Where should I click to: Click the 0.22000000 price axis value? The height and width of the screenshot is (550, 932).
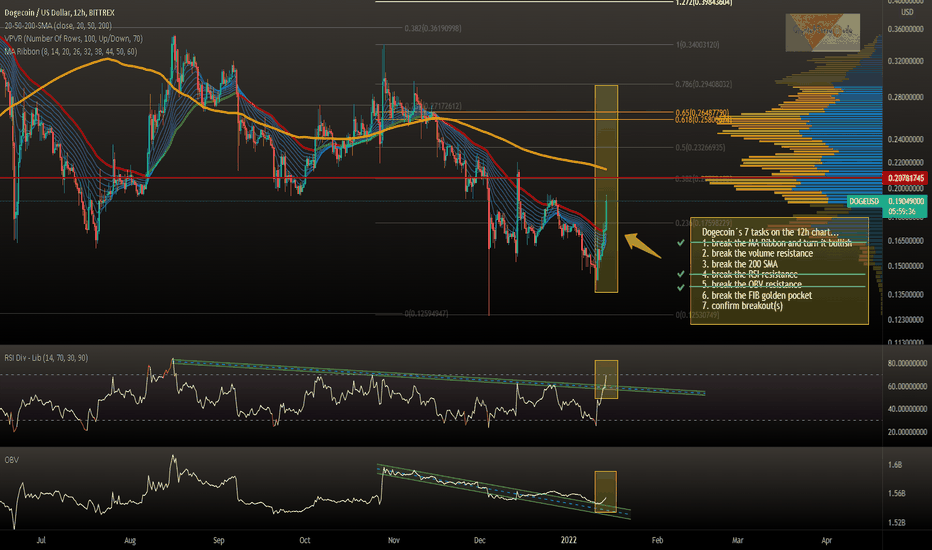click(x=906, y=162)
